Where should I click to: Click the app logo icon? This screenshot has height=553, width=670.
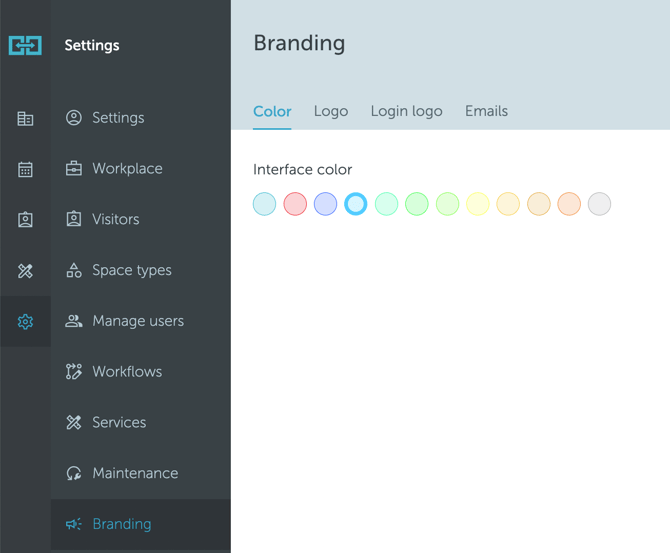[25, 45]
